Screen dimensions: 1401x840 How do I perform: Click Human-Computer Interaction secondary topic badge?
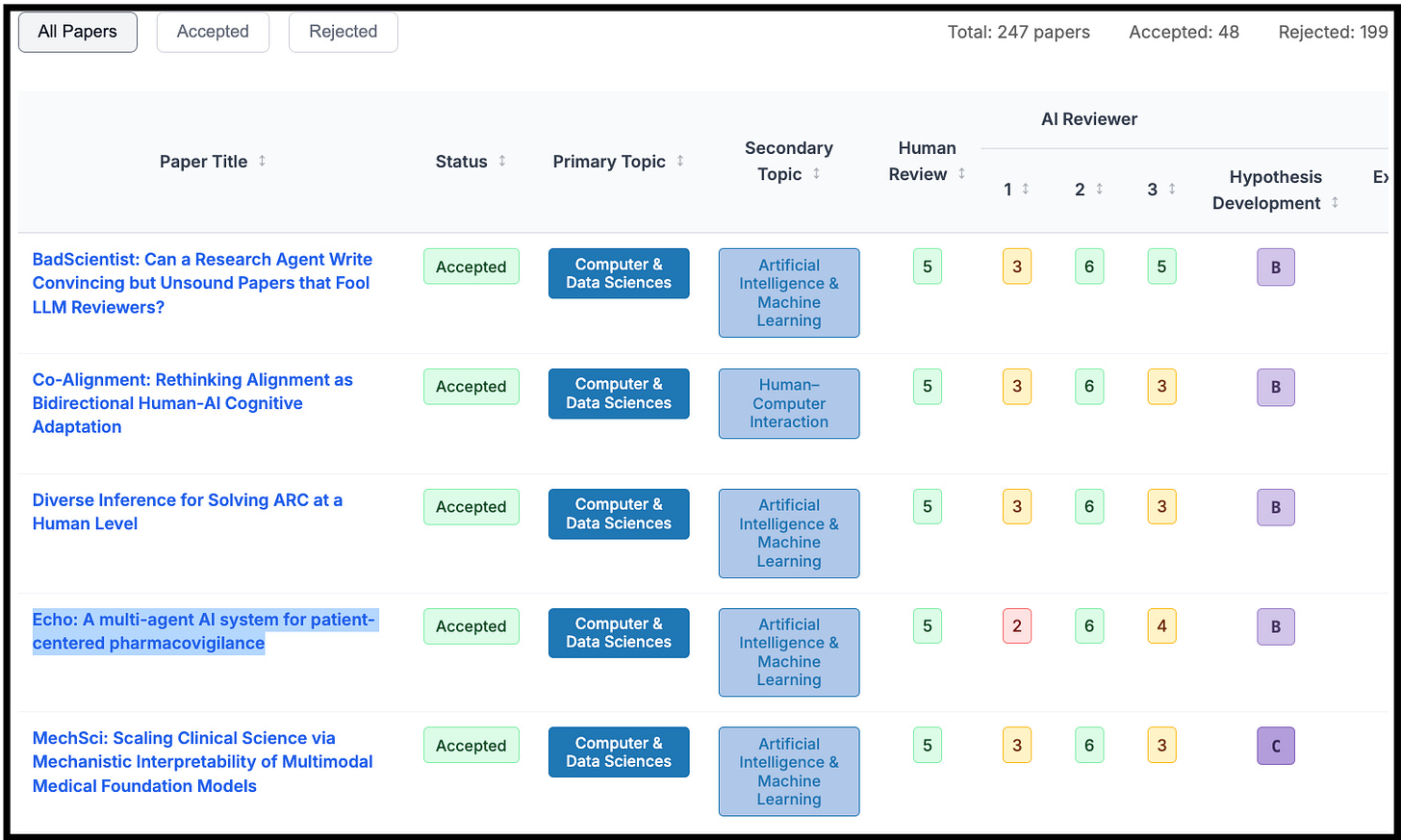pyautogui.click(x=789, y=403)
